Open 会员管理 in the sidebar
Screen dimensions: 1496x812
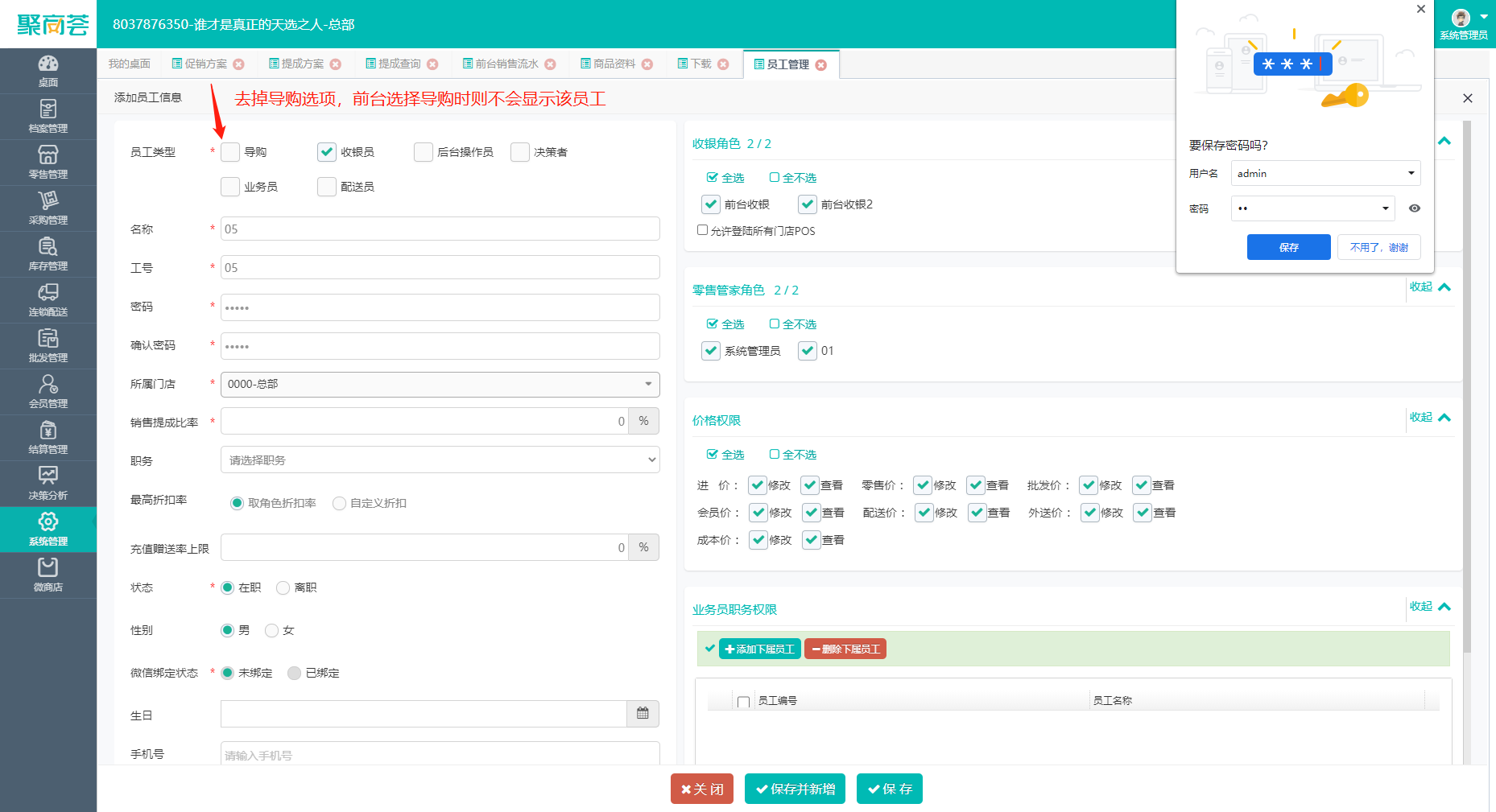pyautogui.click(x=48, y=392)
